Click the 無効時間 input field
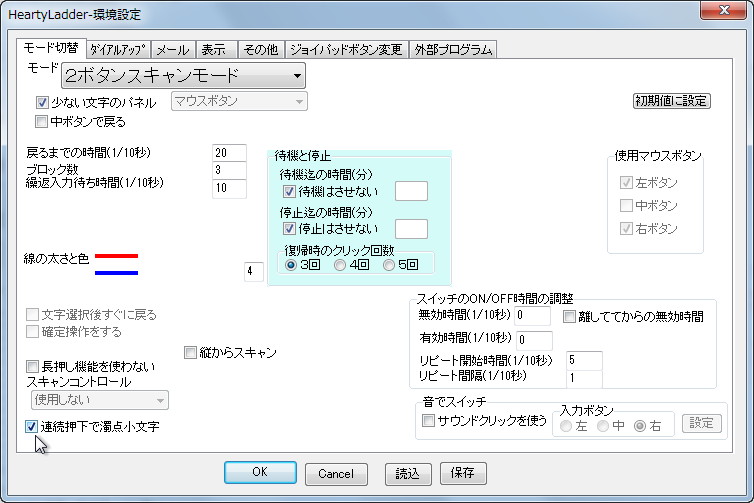This screenshot has height=503, width=754. 532,315
